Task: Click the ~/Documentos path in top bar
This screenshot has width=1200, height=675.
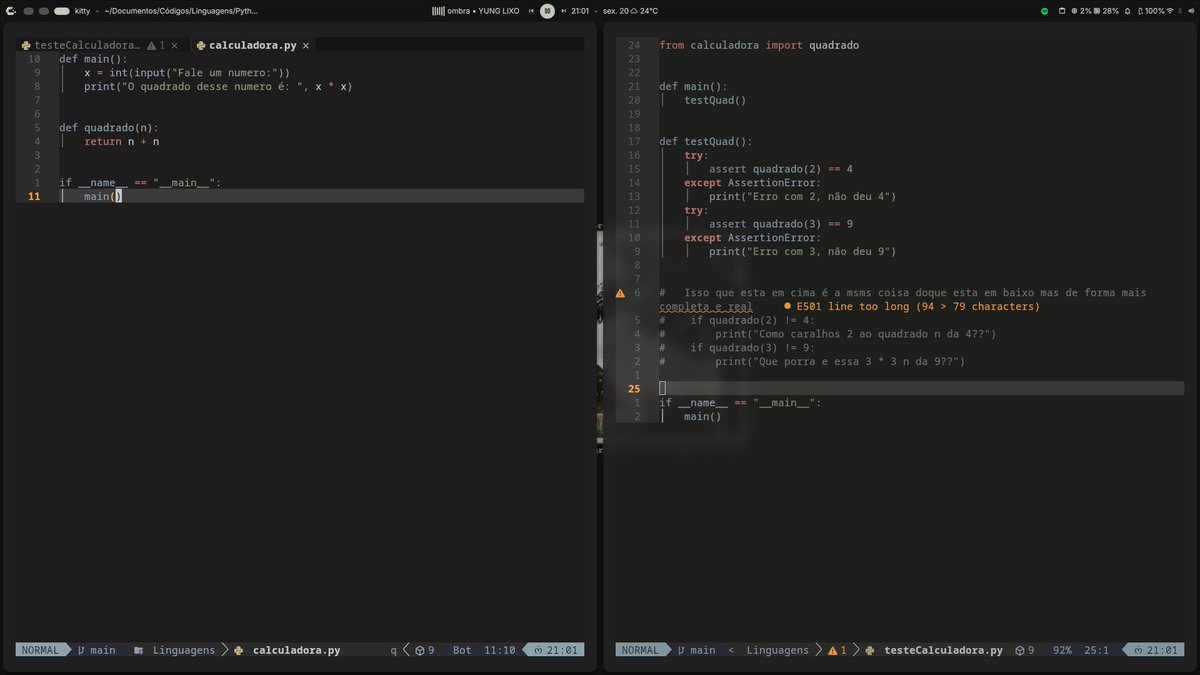Action: pyautogui.click(x=181, y=10)
